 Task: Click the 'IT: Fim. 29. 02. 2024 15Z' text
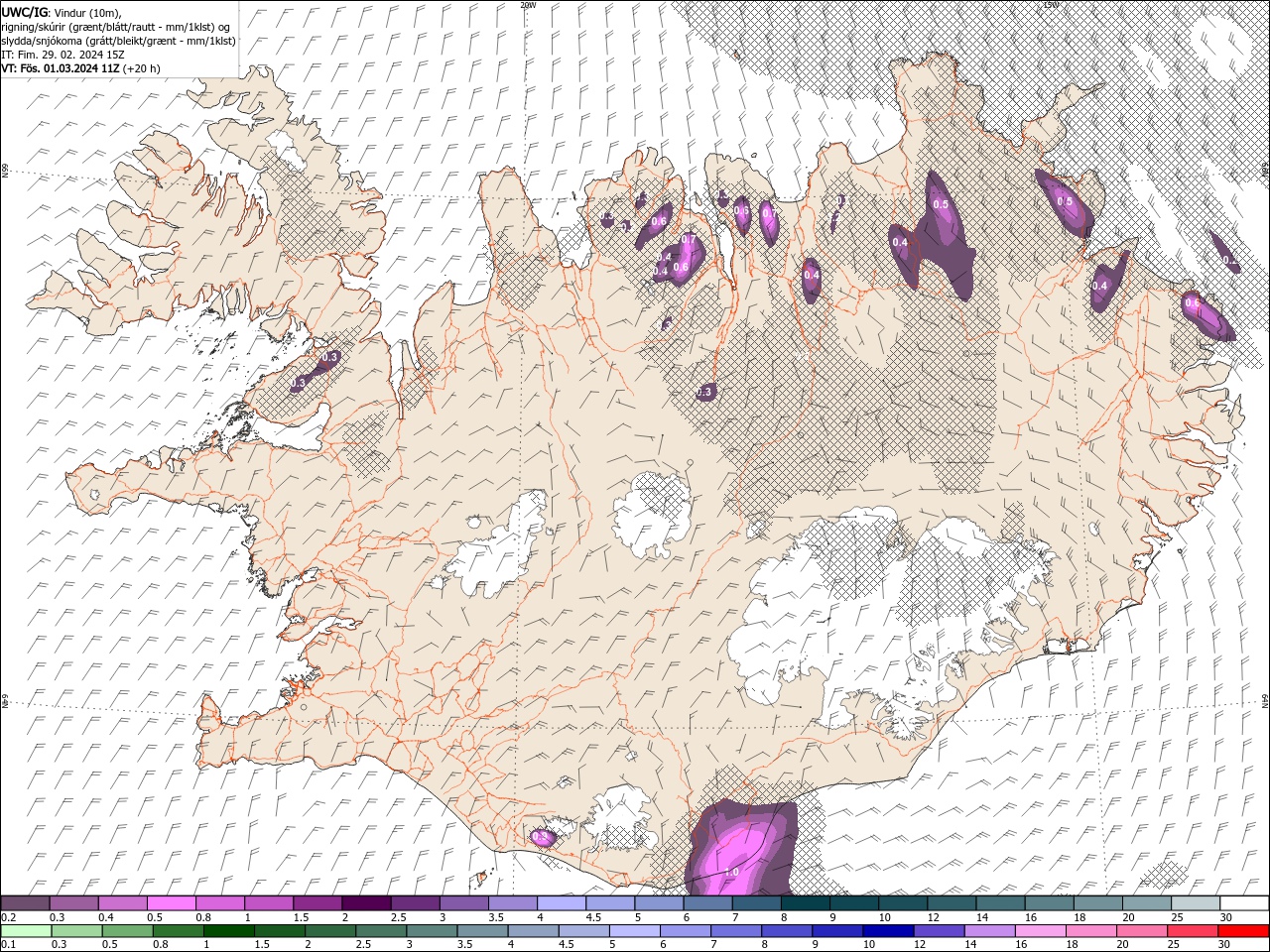pyautogui.click(x=63, y=55)
